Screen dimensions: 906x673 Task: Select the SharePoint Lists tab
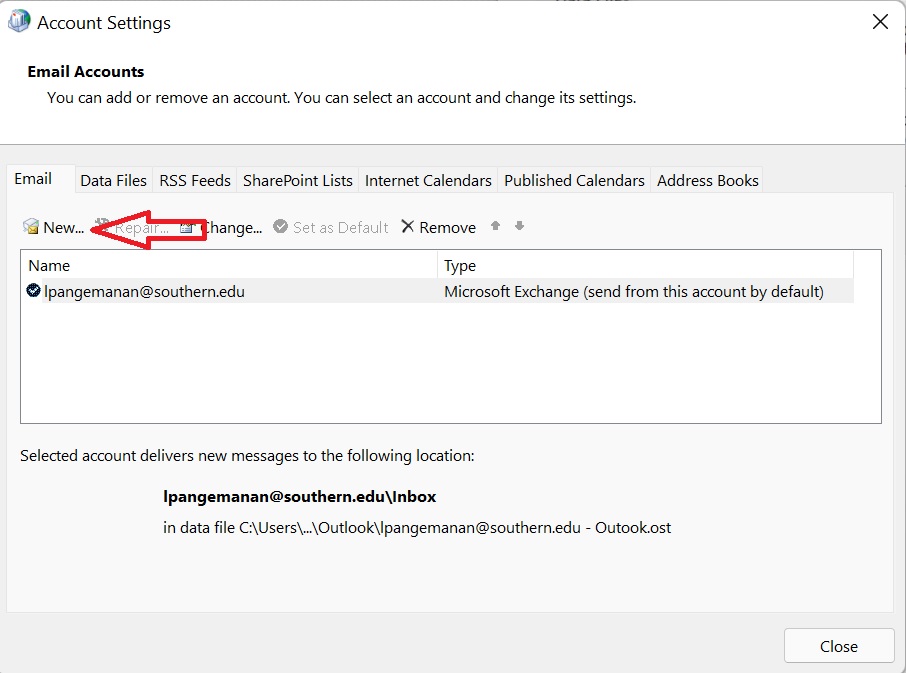[297, 180]
